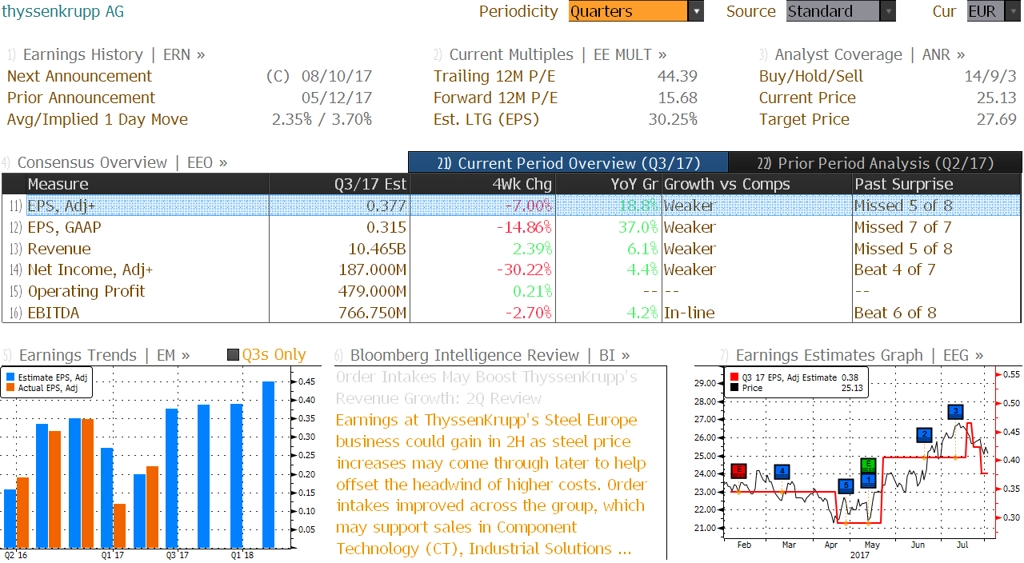Click EBITDA past surprise Beat 6 of 8

point(895,313)
